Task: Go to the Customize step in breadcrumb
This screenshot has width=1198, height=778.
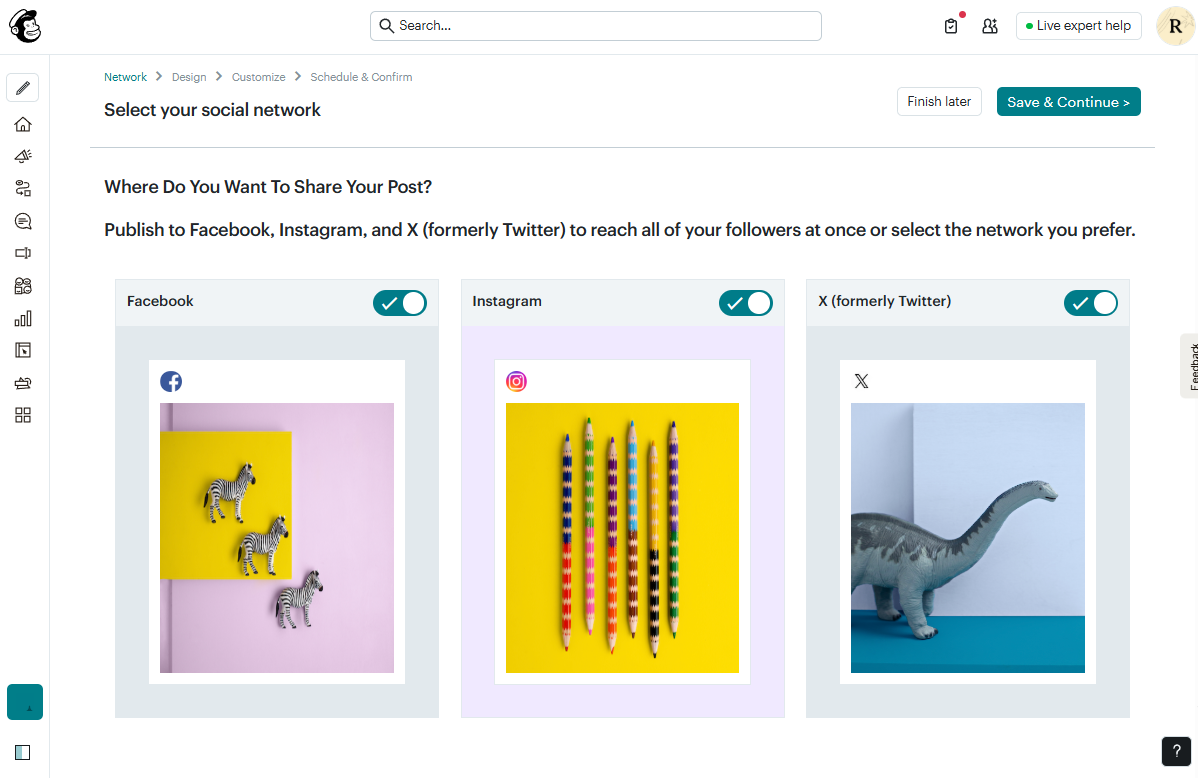Action: pos(258,76)
